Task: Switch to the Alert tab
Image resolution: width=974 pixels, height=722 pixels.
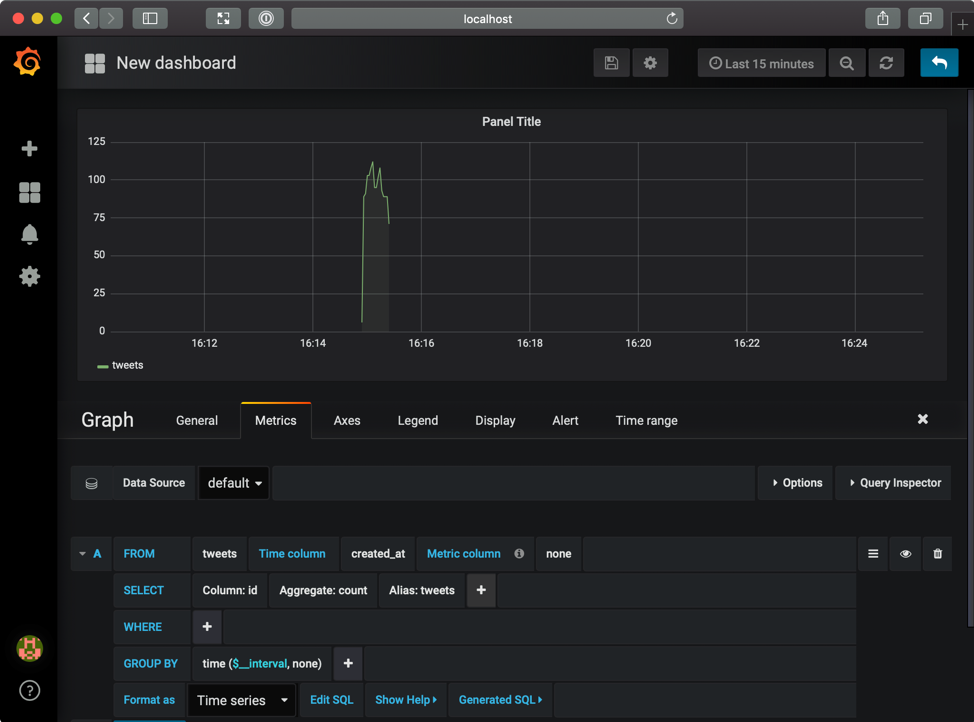Action: (565, 420)
